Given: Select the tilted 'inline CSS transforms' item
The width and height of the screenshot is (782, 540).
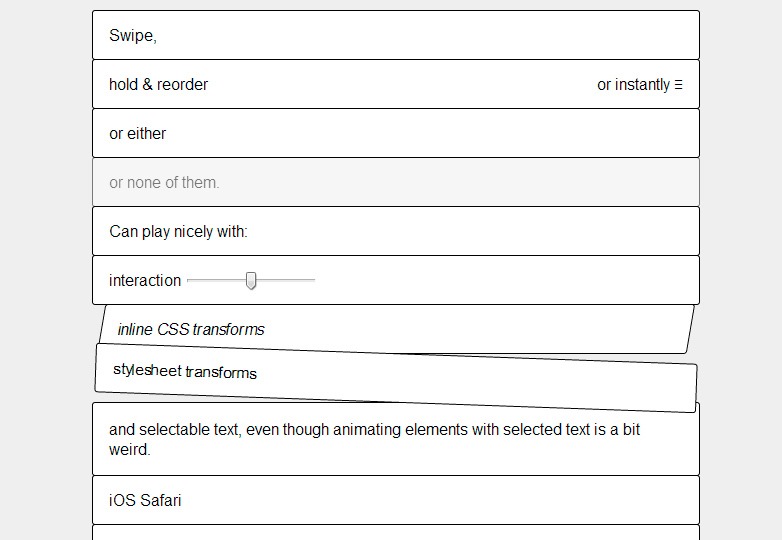Looking at the screenshot, I should [397, 329].
